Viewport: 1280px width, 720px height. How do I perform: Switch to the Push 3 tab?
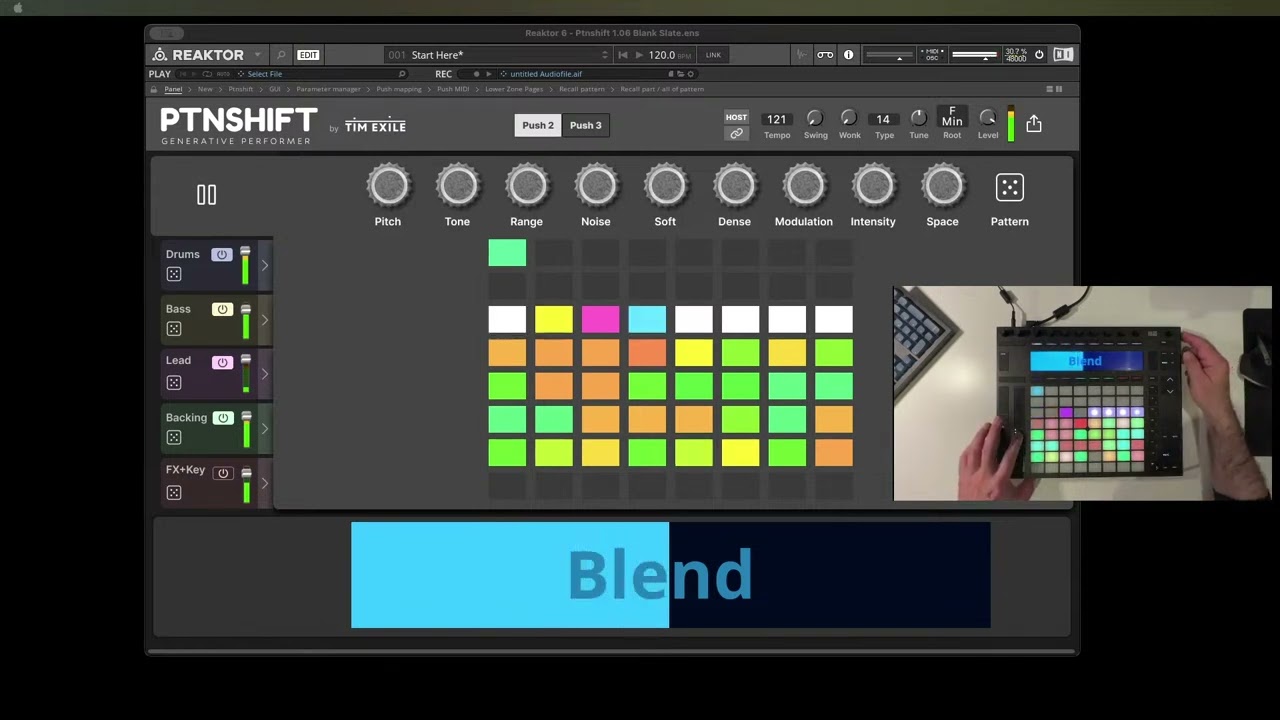coord(586,125)
